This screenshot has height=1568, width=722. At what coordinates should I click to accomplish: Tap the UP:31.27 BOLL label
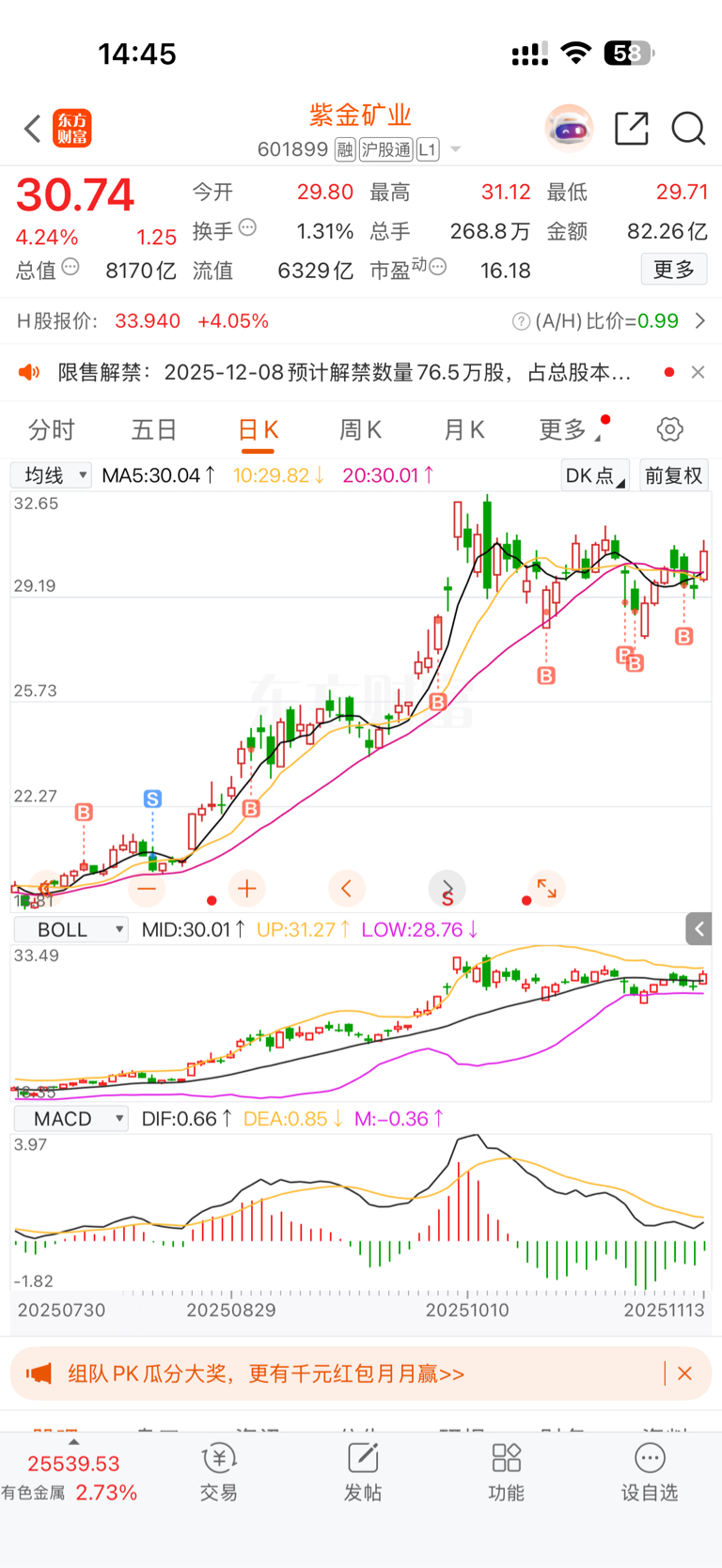[304, 930]
